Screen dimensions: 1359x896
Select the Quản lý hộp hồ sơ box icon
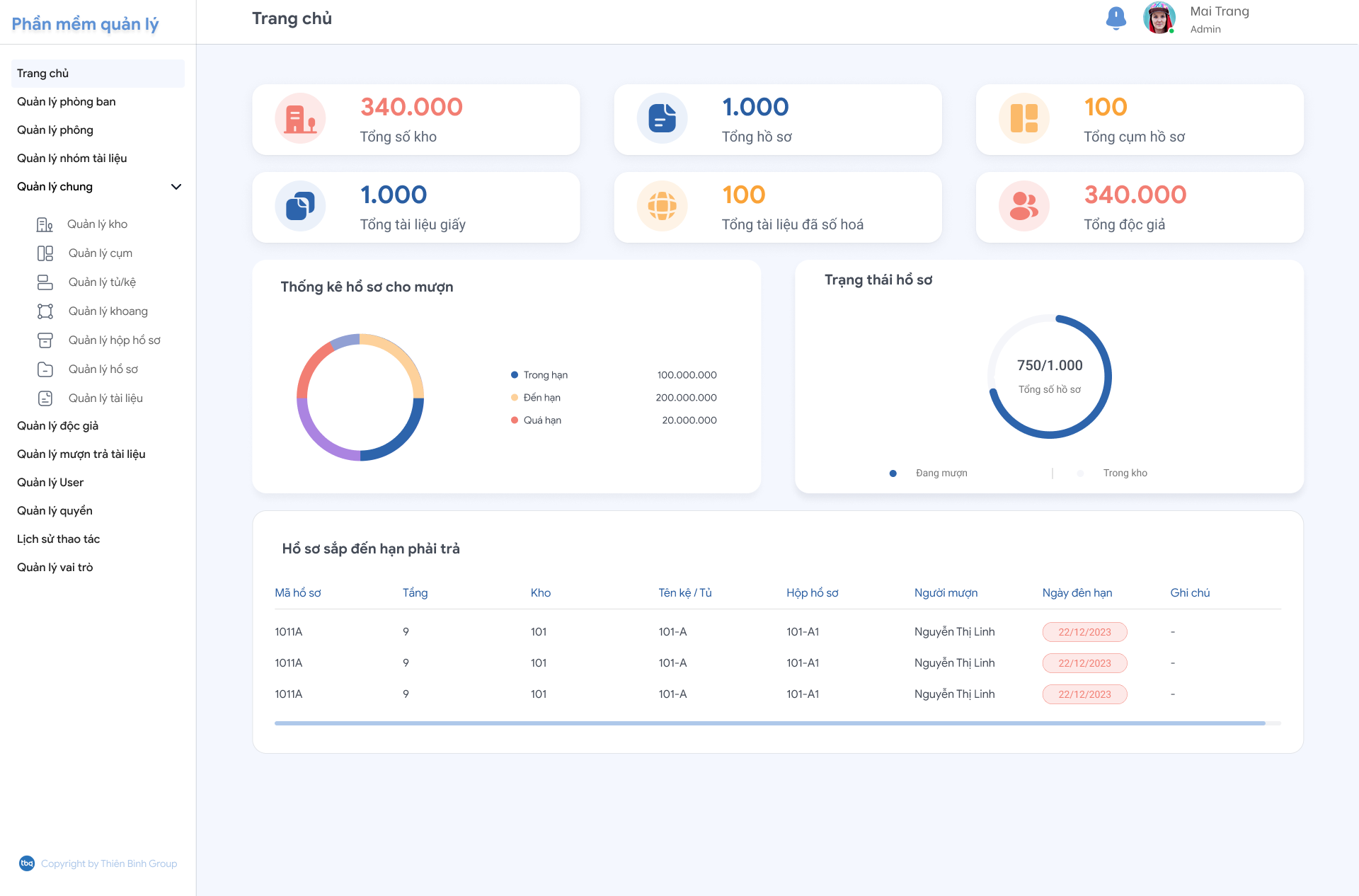45,340
